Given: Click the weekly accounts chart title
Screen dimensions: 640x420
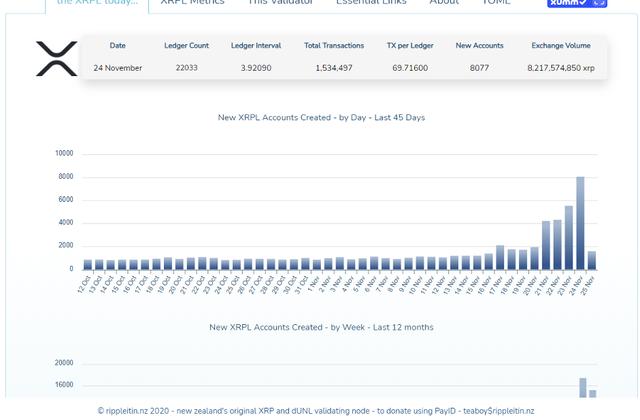Looking at the screenshot, I should pos(321,327).
